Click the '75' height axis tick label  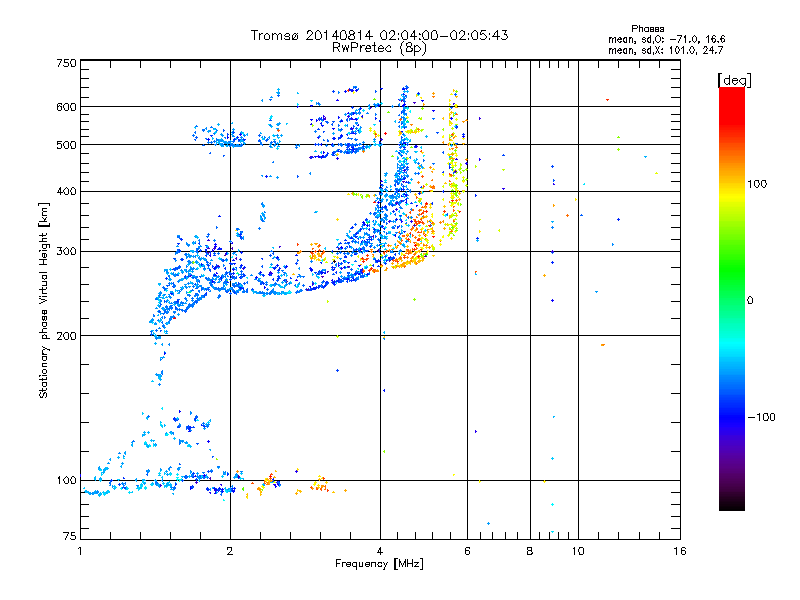(70, 536)
